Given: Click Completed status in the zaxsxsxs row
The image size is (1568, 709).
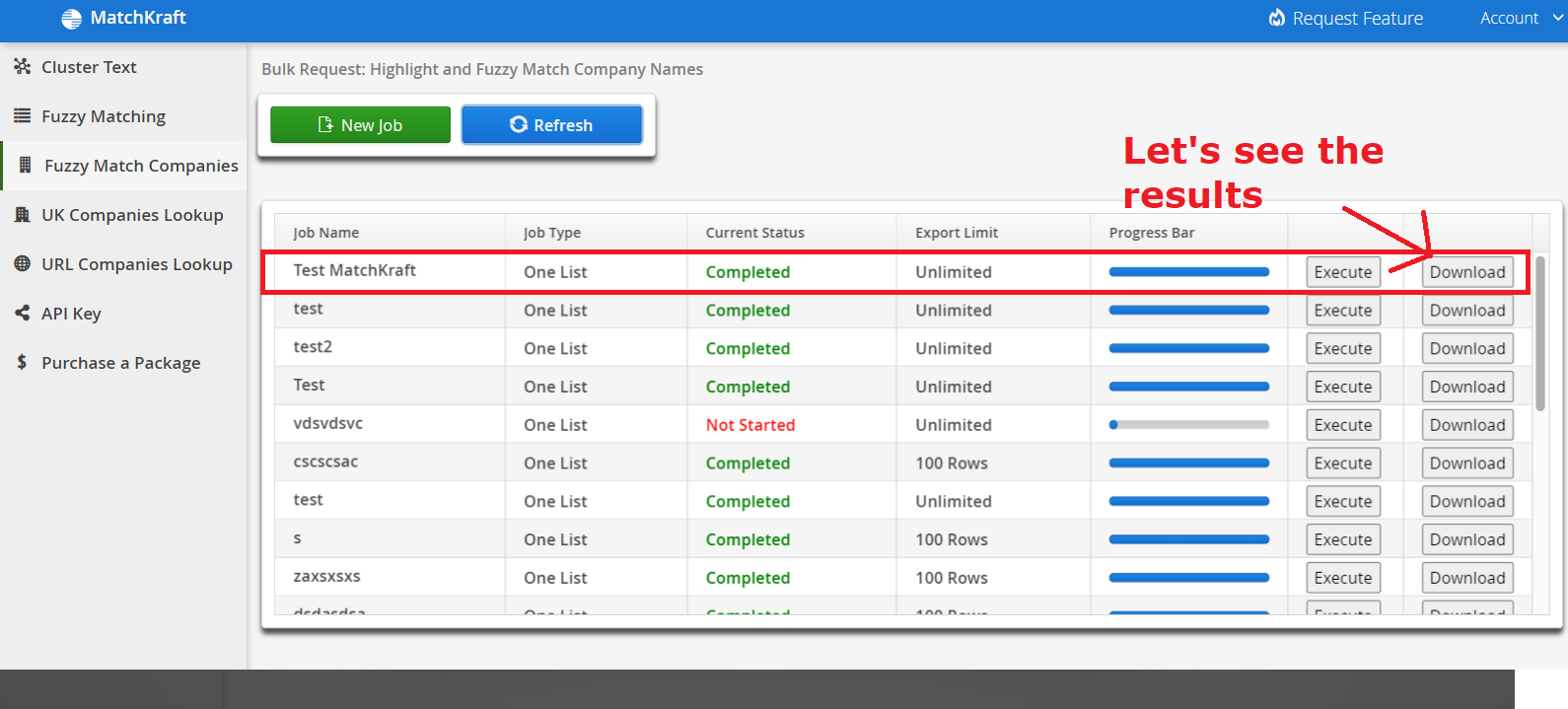Looking at the screenshot, I should [748, 578].
